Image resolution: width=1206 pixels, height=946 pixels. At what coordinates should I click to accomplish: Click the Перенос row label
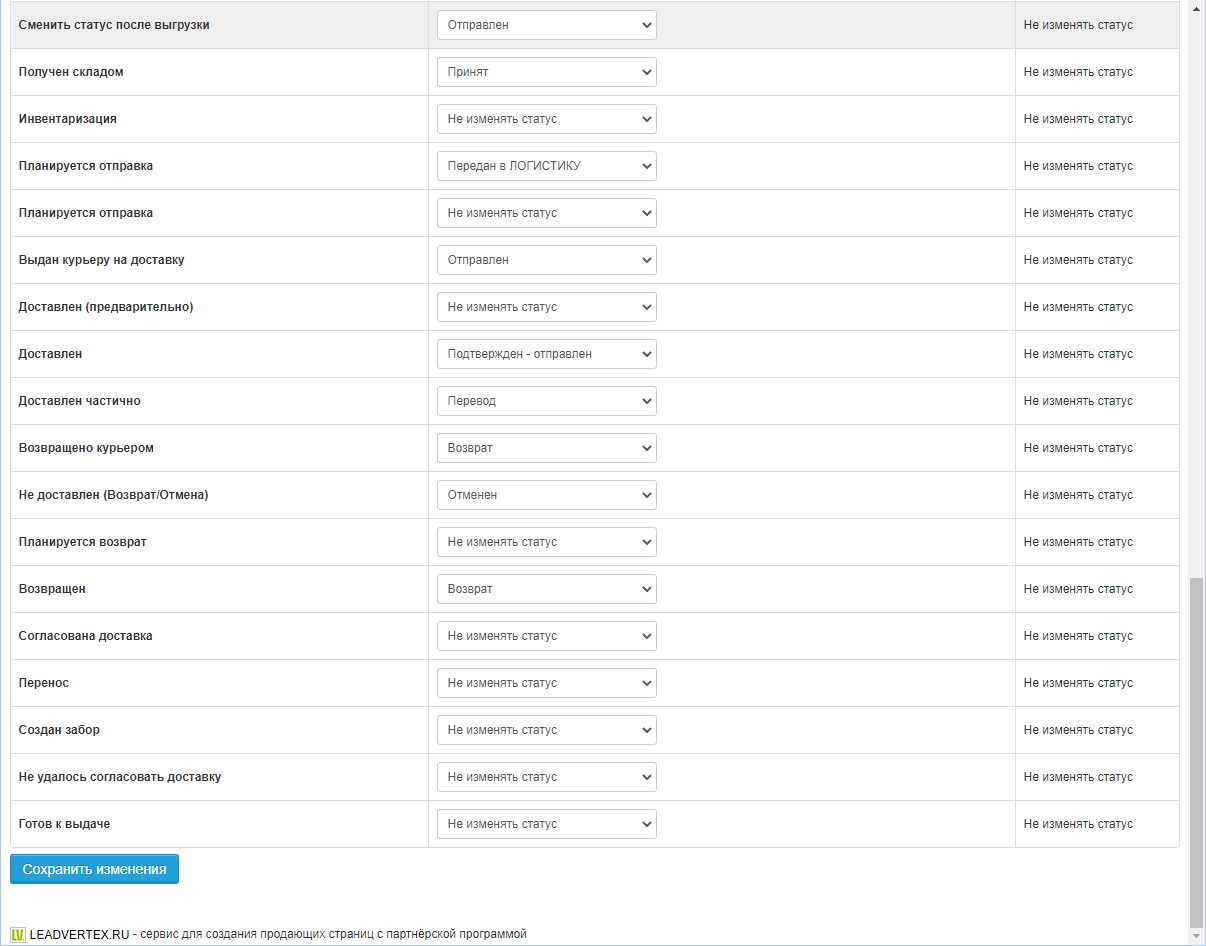[44, 683]
